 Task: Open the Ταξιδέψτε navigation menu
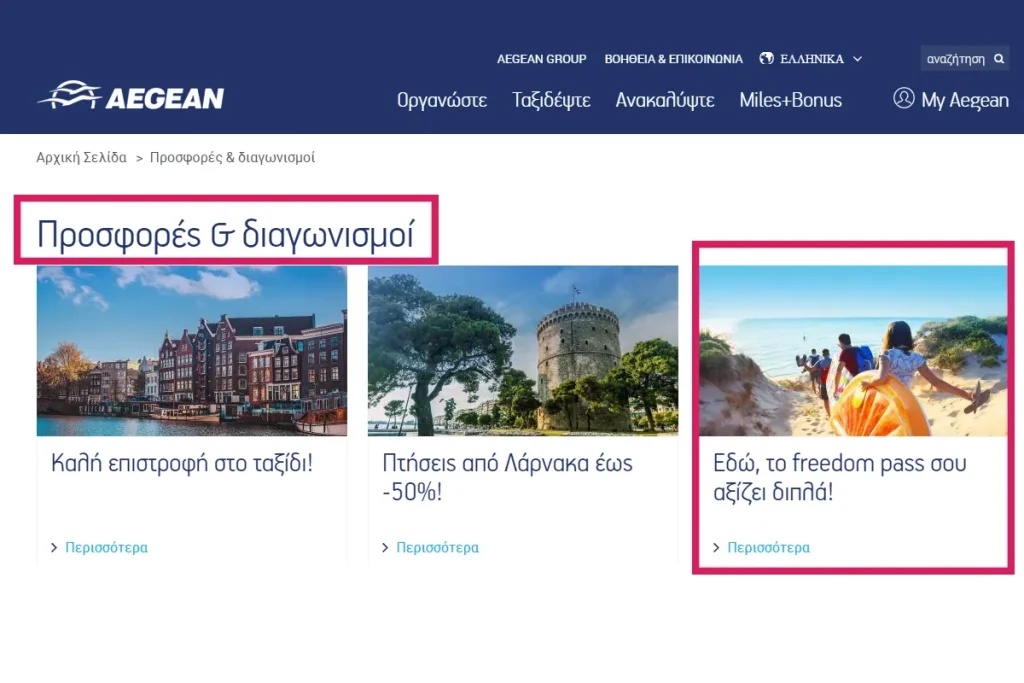pos(551,100)
